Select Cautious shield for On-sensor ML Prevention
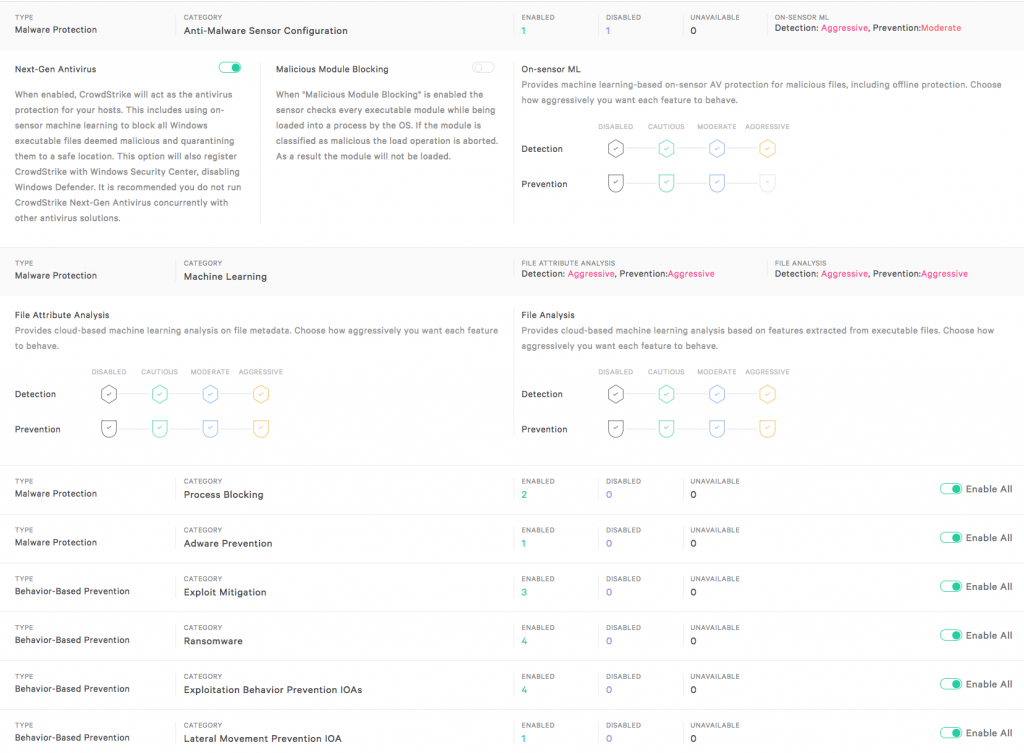 click(x=666, y=184)
